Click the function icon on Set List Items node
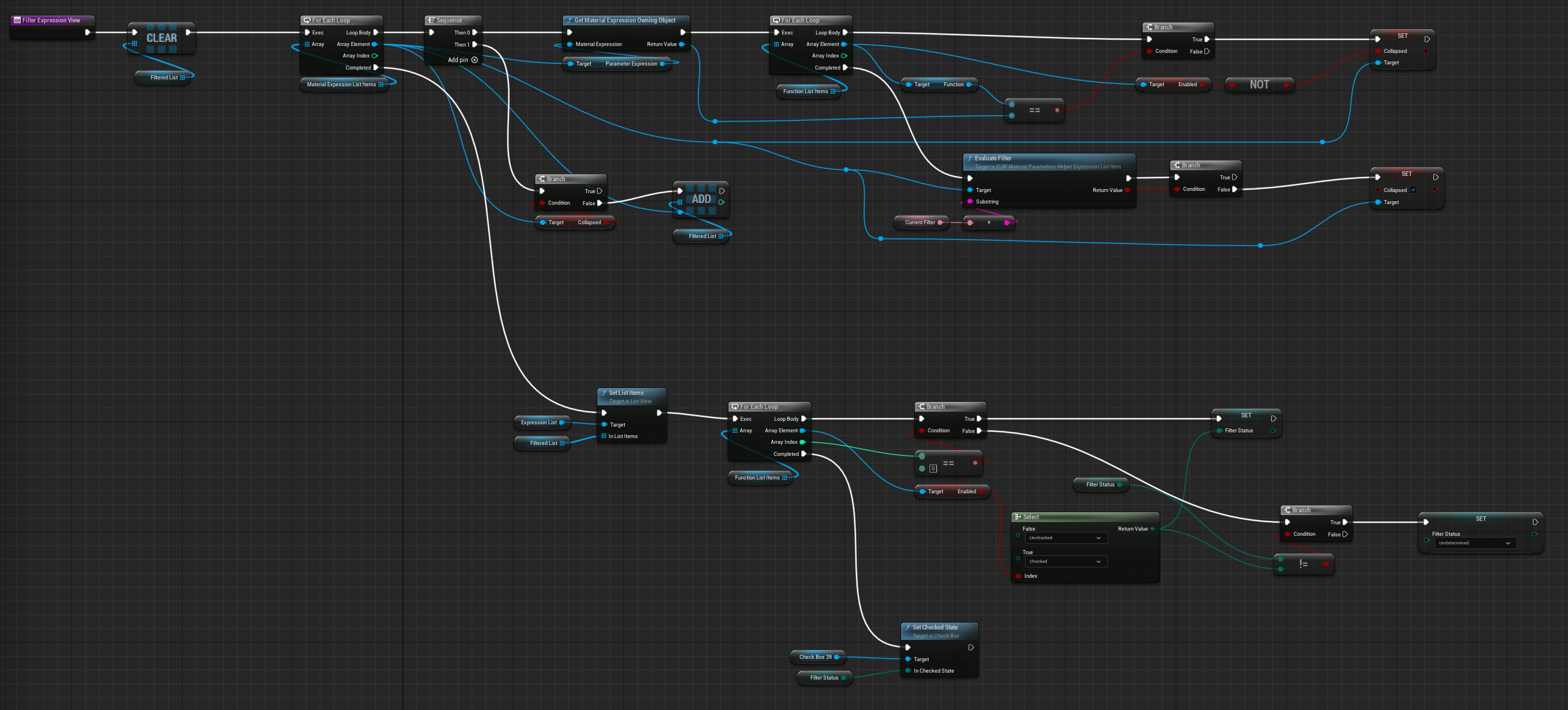 click(606, 393)
